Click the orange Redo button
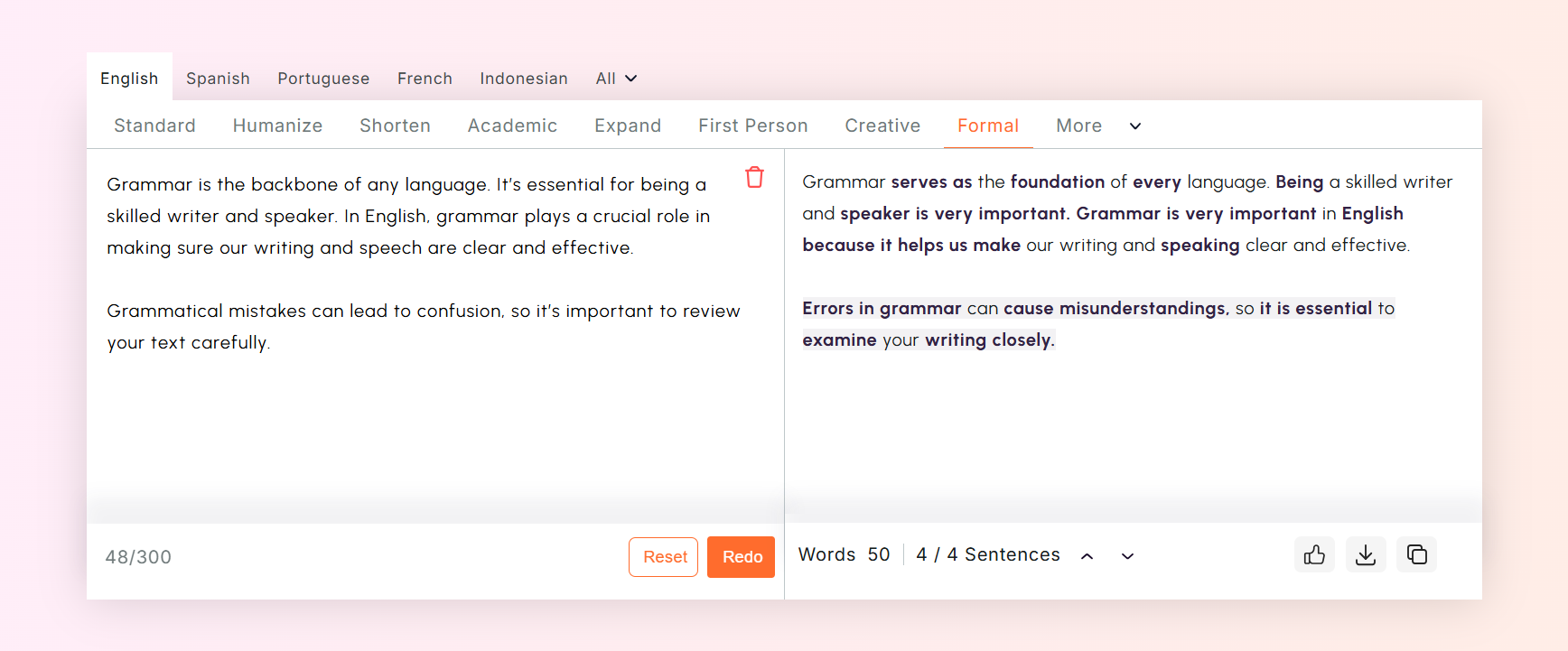Image resolution: width=1568 pixels, height=651 pixels. pyautogui.click(x=742, y=557)
